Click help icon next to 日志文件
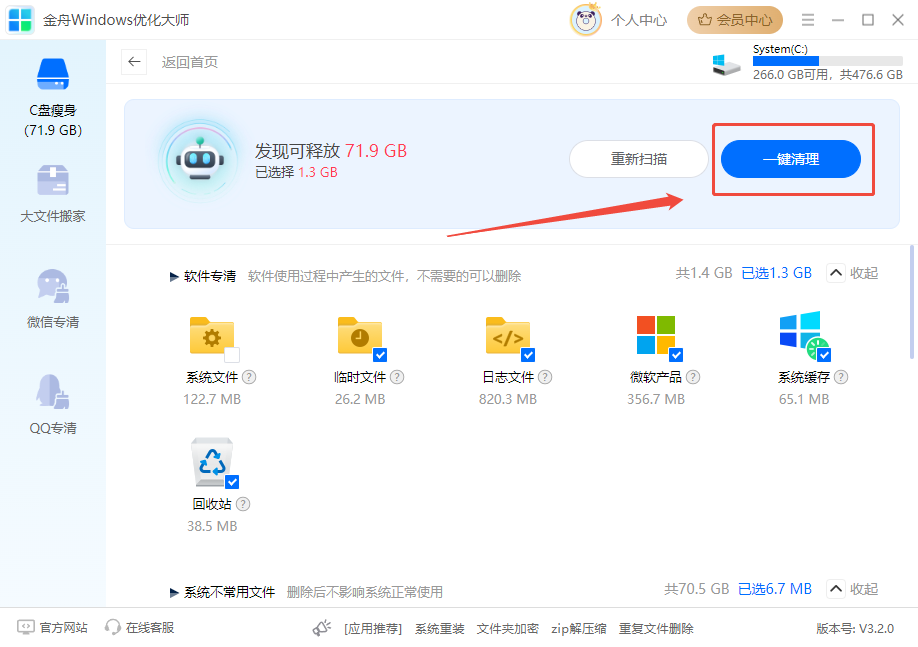Viewport: 918px width, 647px height. pos(545,377)
